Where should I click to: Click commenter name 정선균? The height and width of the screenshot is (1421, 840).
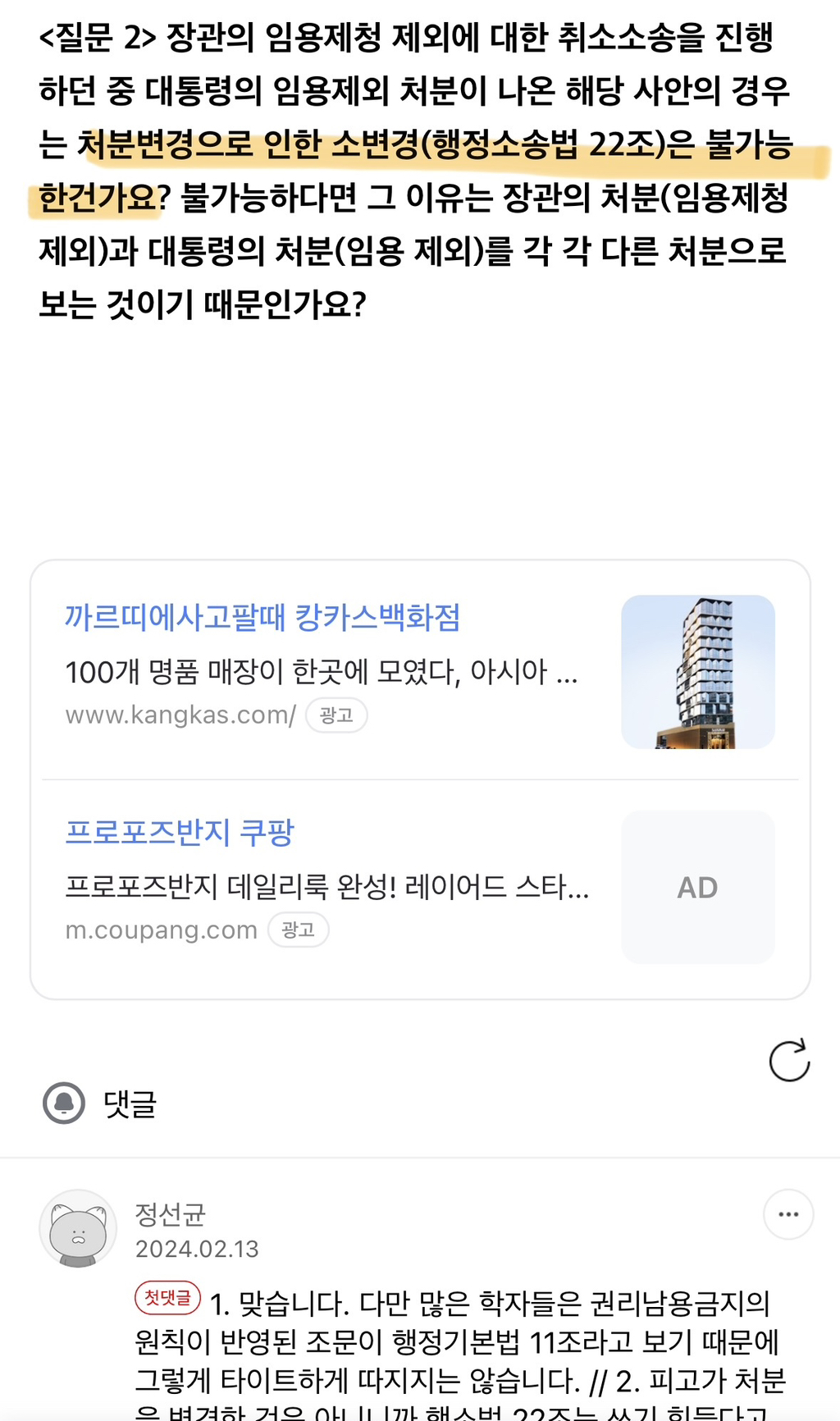pyautogui.click(x=171, y=1213)
